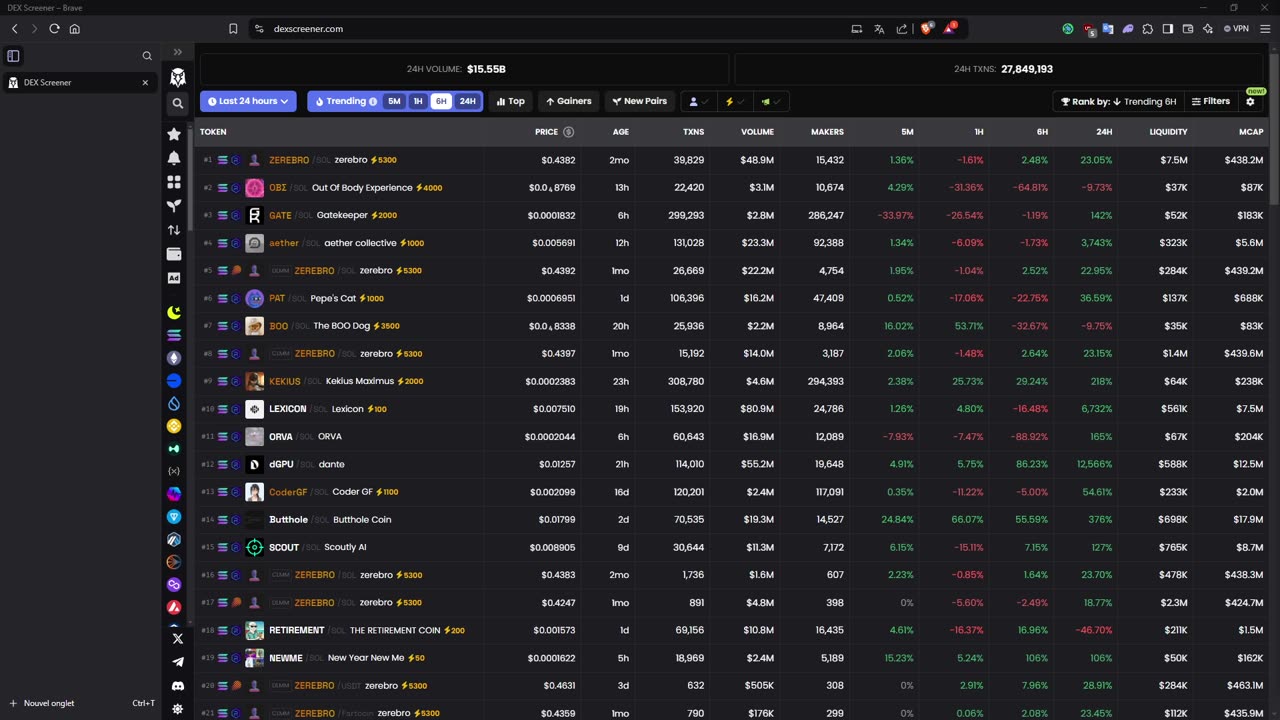This screenshot has width=1280, height=720.
Task: Open the VPN button menu
Action: coord(1236,29)
